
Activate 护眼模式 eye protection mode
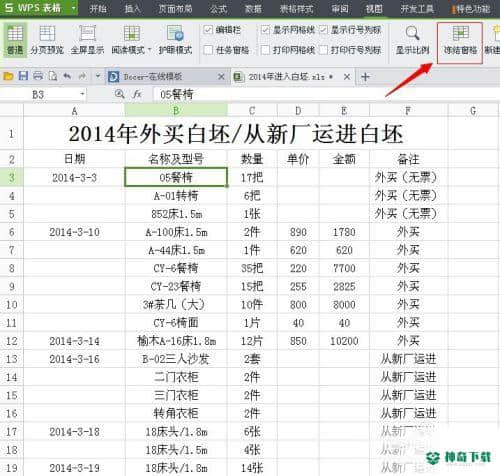175,40
